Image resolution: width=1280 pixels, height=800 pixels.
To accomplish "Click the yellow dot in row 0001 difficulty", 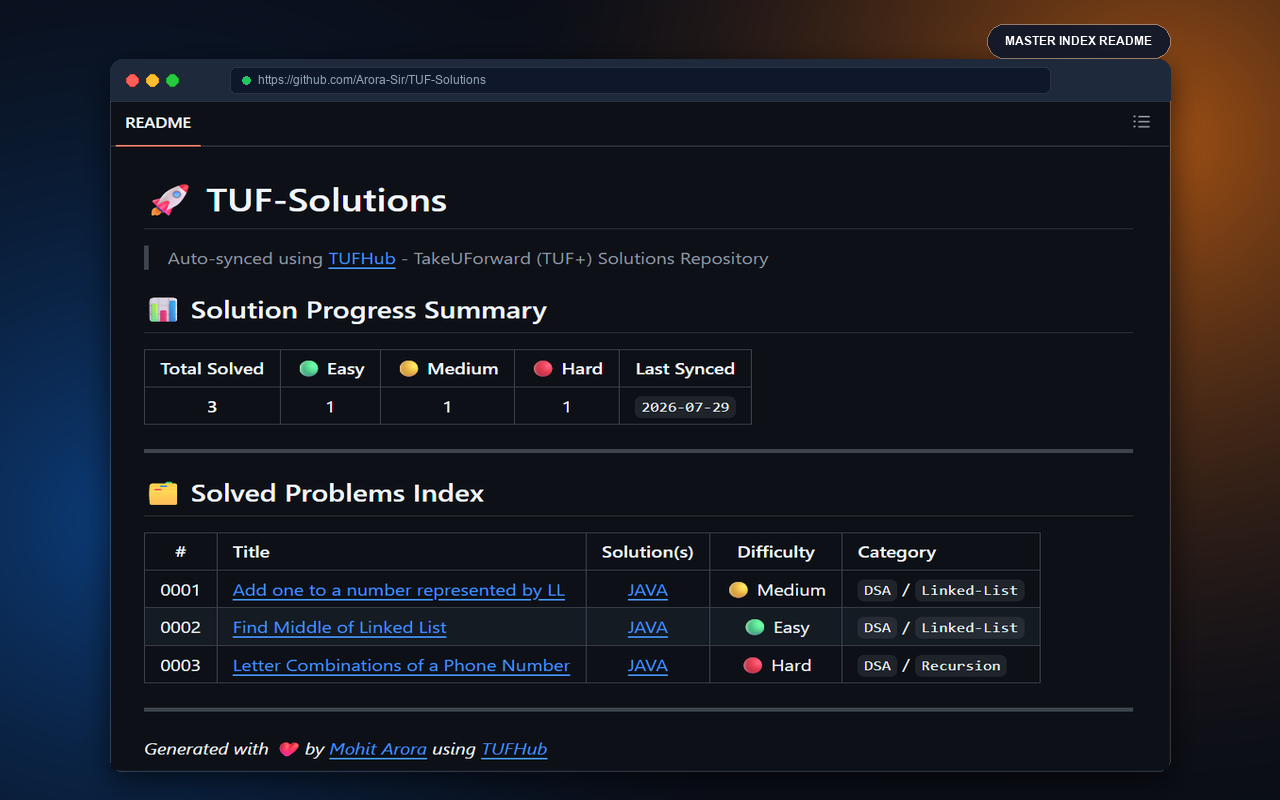I will 738,590.
